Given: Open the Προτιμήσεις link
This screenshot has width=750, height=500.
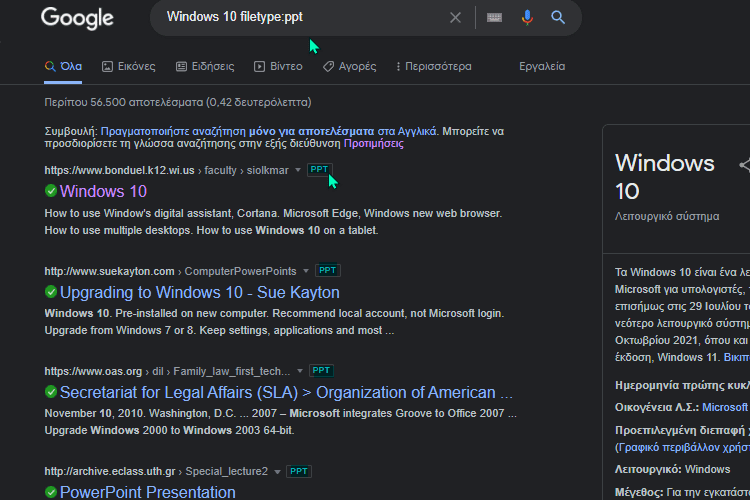Looking at the screenshot, I should [374, 144].
